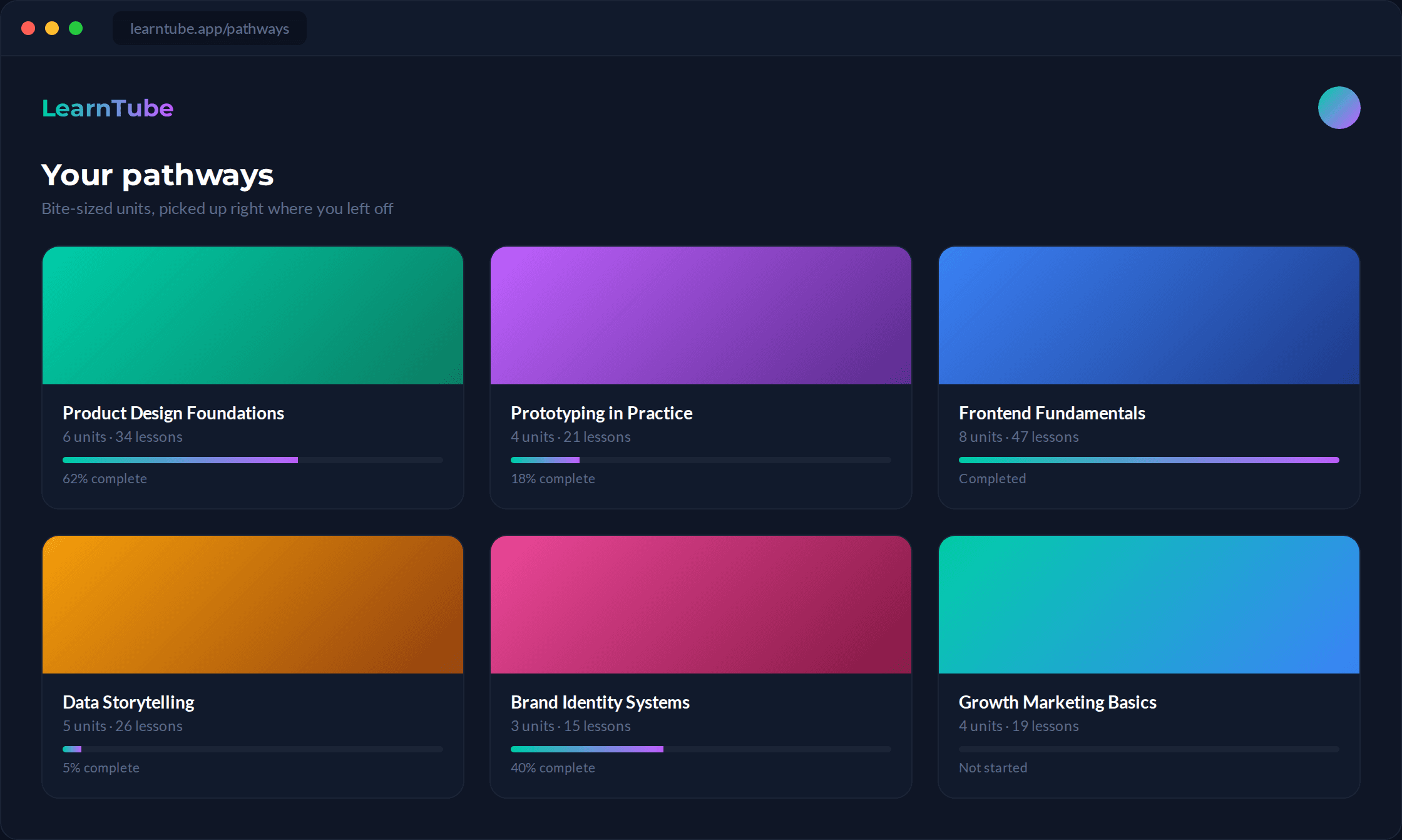
Task: Click Product Design Foundations progress bar
Action: (x=253, y=460)
